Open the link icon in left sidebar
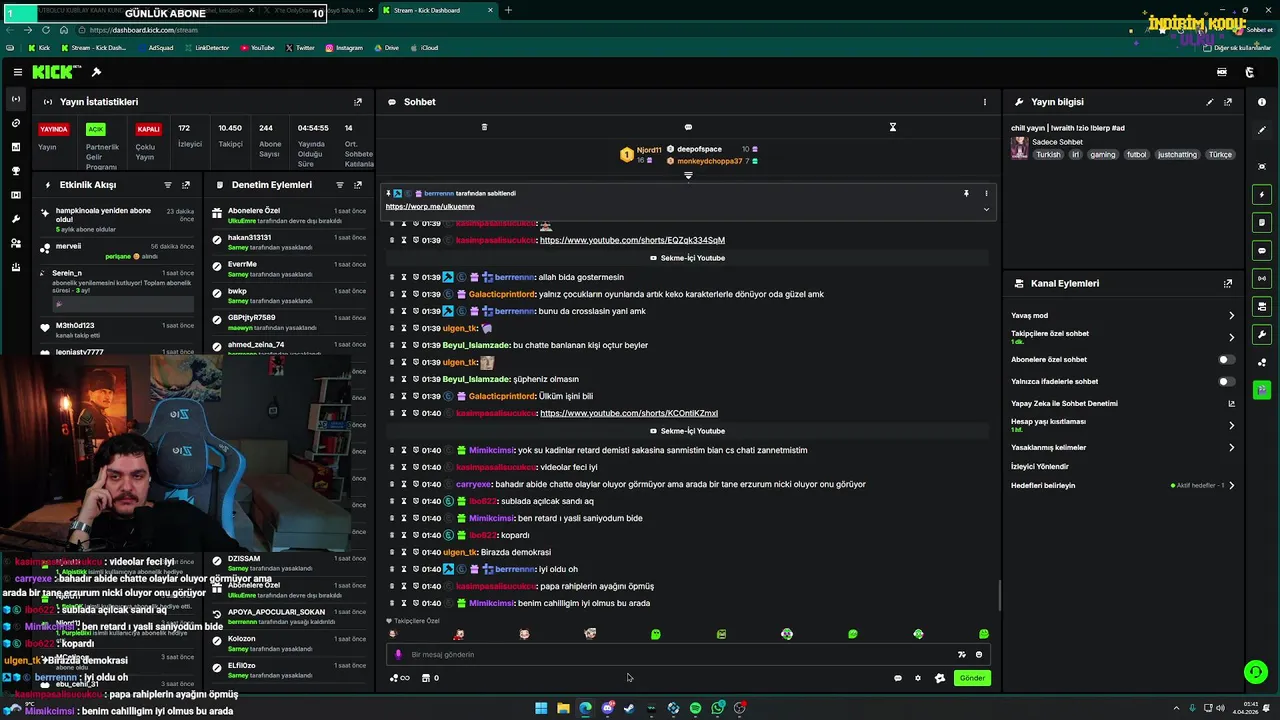The height and width of the screenshot is (720, 1280). [15, 123]
